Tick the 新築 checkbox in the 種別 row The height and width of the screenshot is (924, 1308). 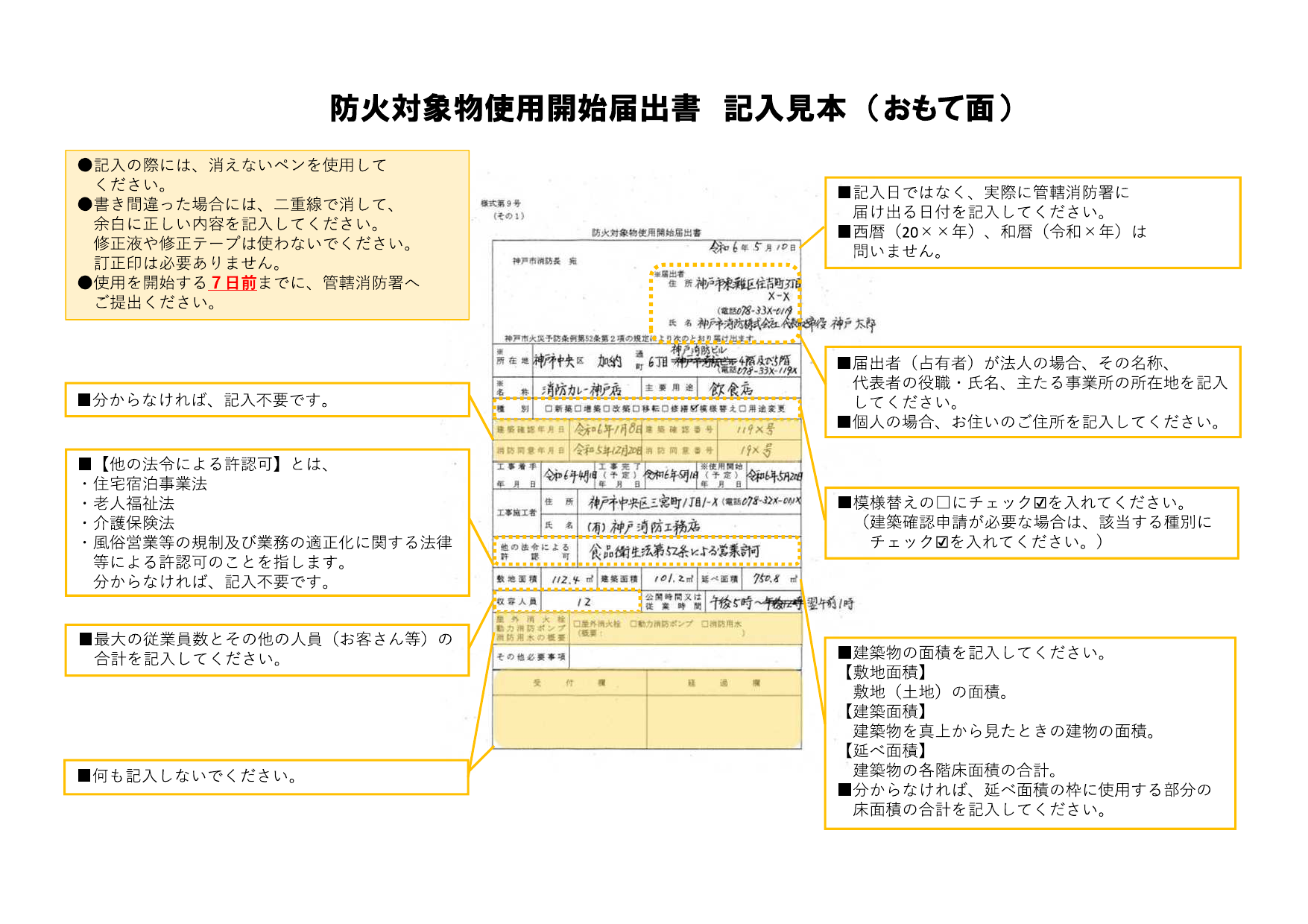pyautogui.click(x=549, y=408)
